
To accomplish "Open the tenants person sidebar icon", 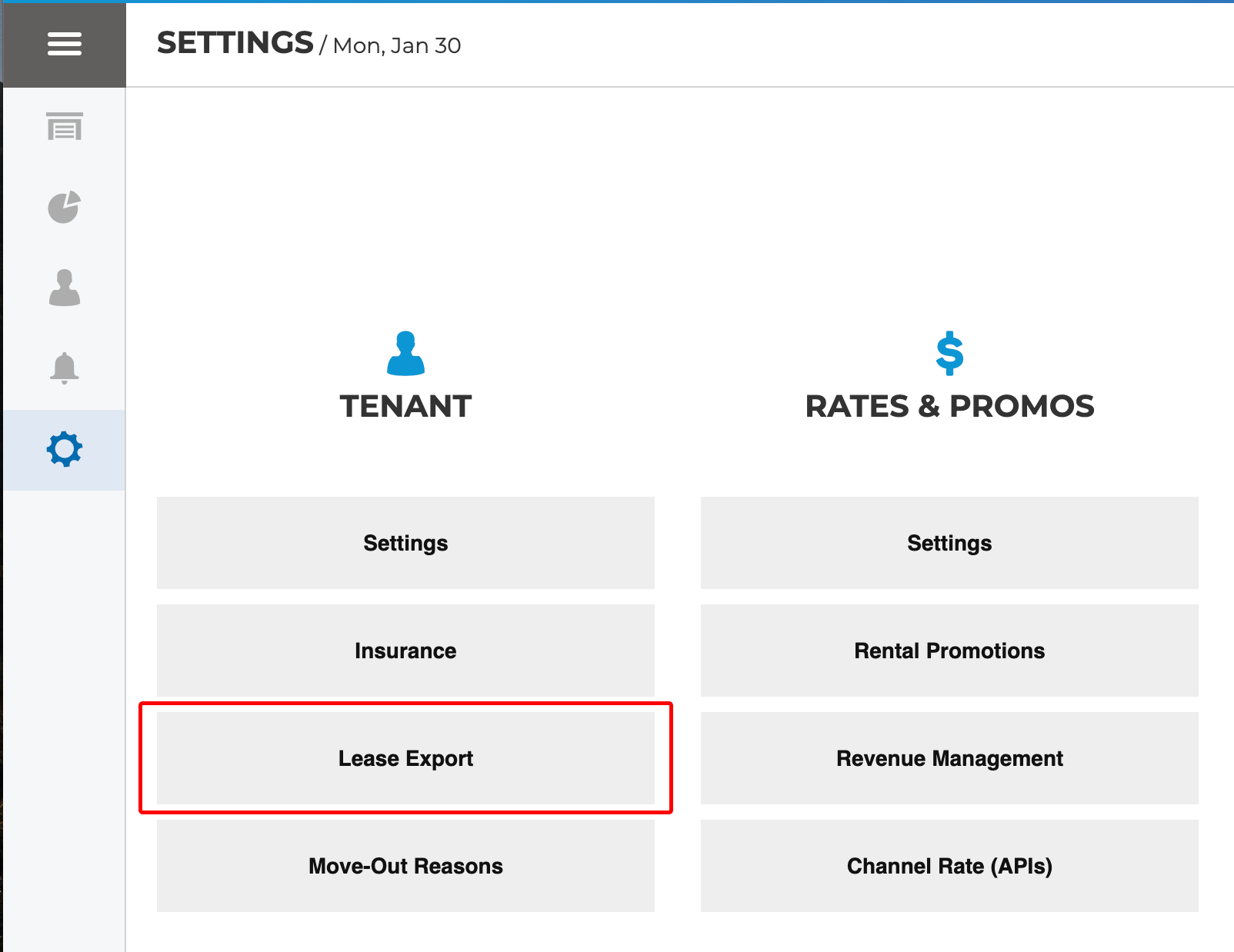I will tap(65, 288).
